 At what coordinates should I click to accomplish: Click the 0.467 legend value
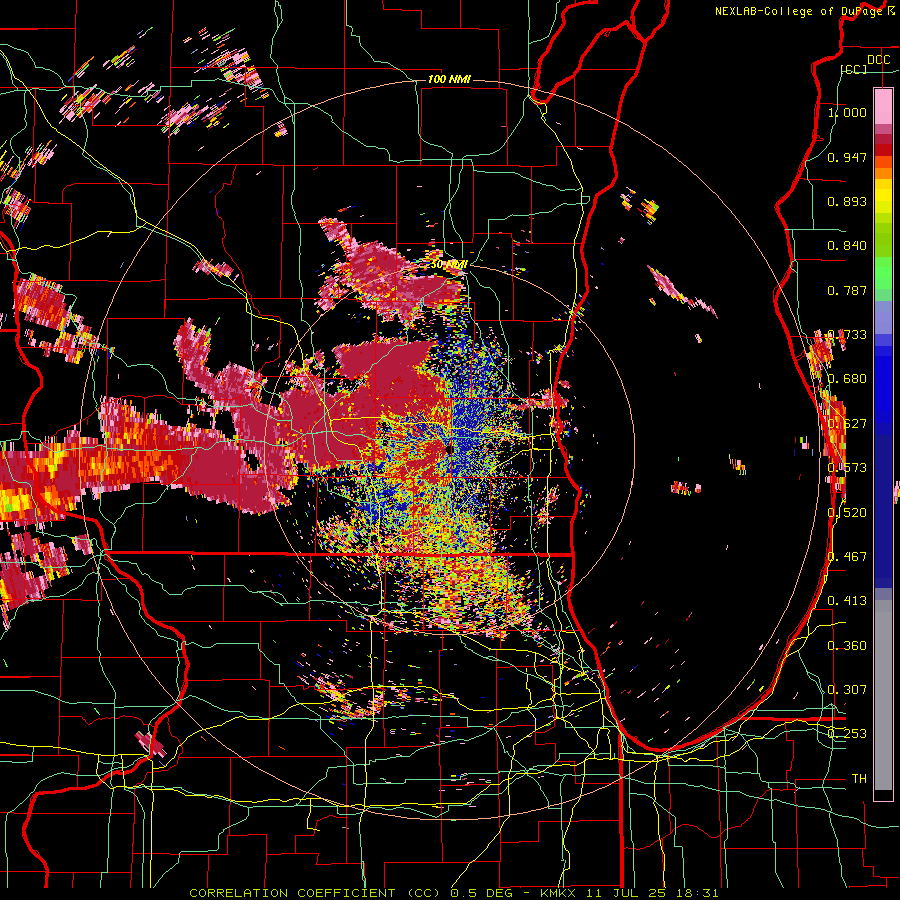(847, 557)
